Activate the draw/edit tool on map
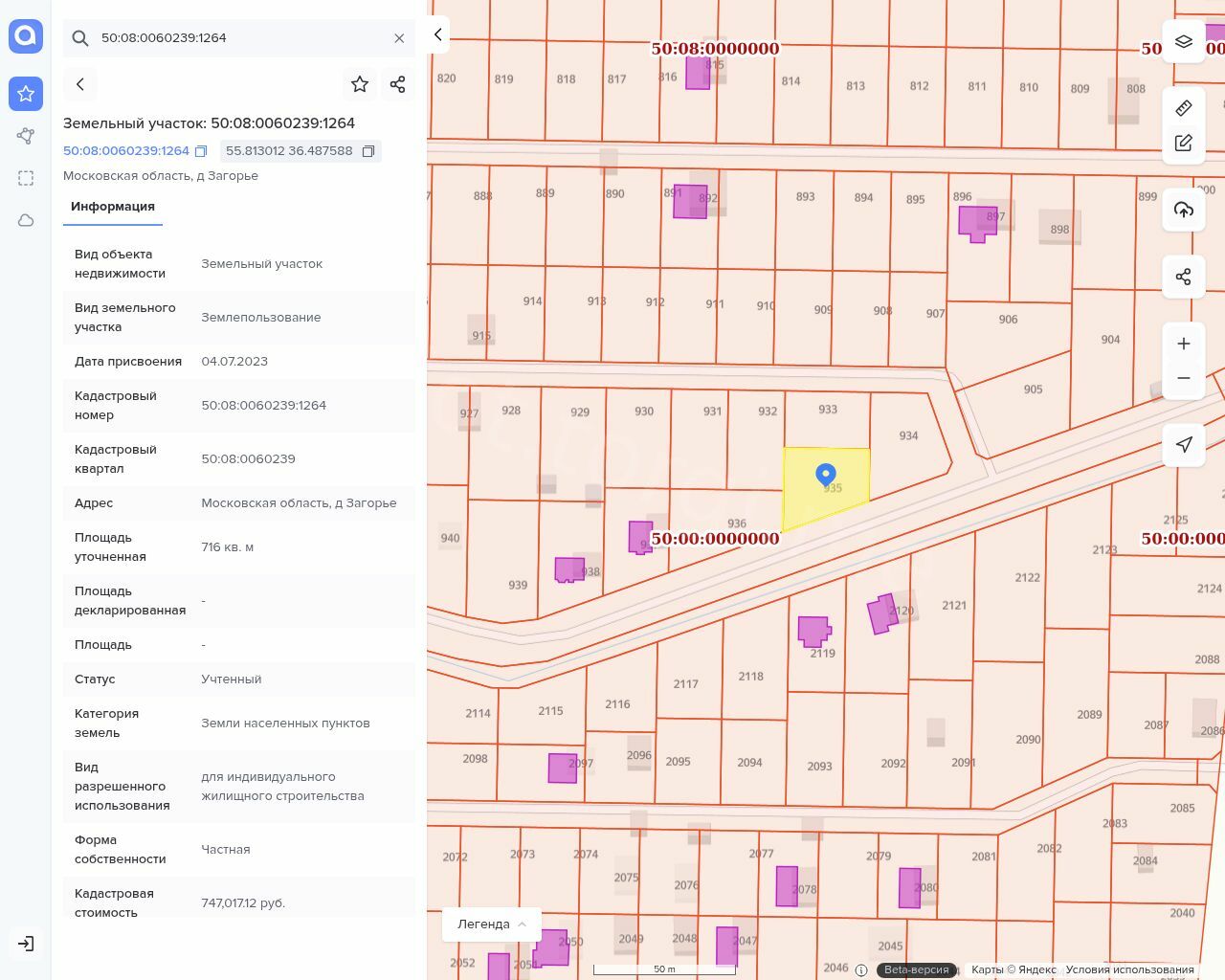1225x980 pixels. tap(1184, 143)
